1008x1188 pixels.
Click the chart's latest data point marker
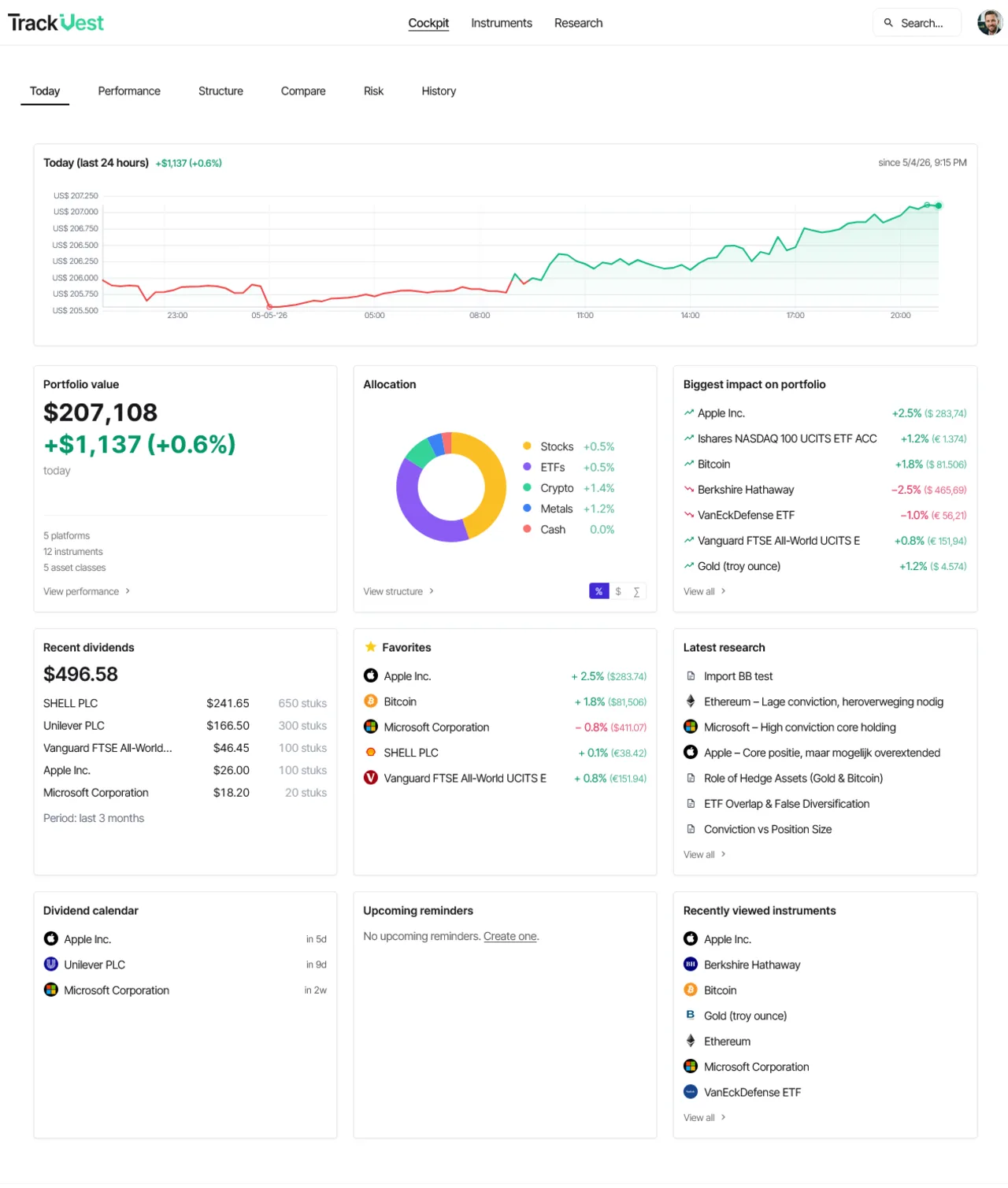[938, 205]
